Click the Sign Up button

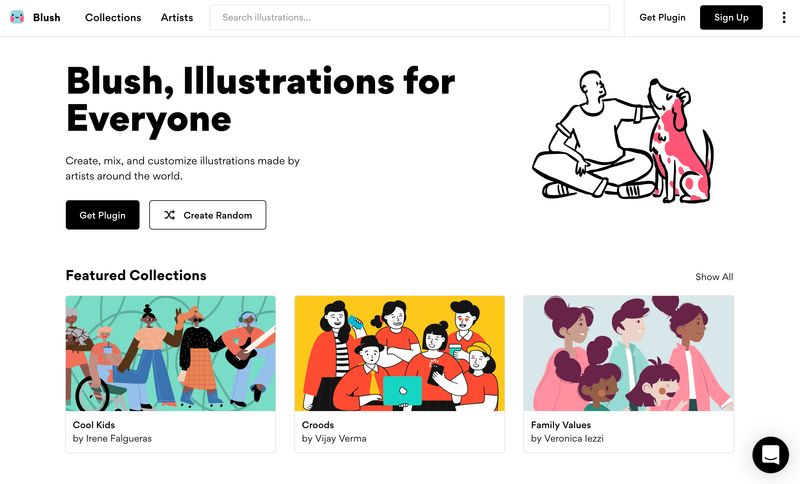pyautogui.click(x=731, y=17)
